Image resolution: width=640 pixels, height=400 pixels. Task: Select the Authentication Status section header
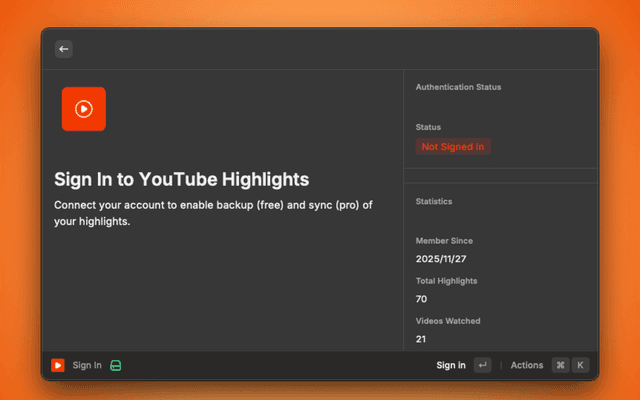(x=458, y=87)
